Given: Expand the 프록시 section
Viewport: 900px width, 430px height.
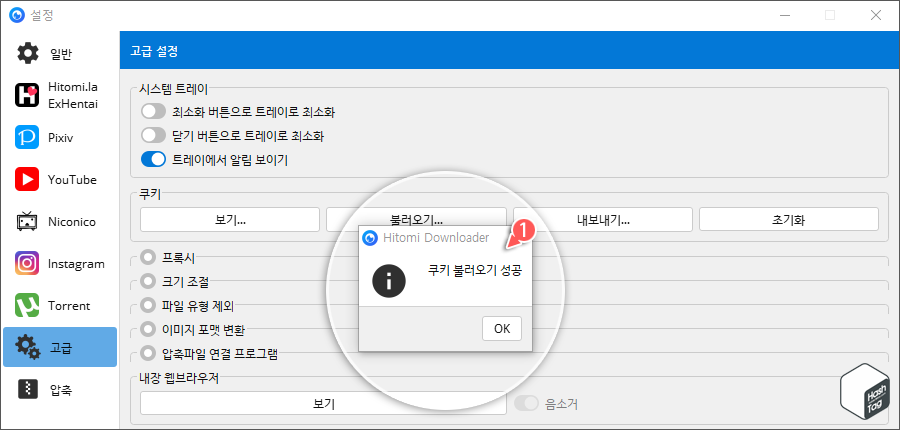Looking at the screenshot, I should pos(148,257).
